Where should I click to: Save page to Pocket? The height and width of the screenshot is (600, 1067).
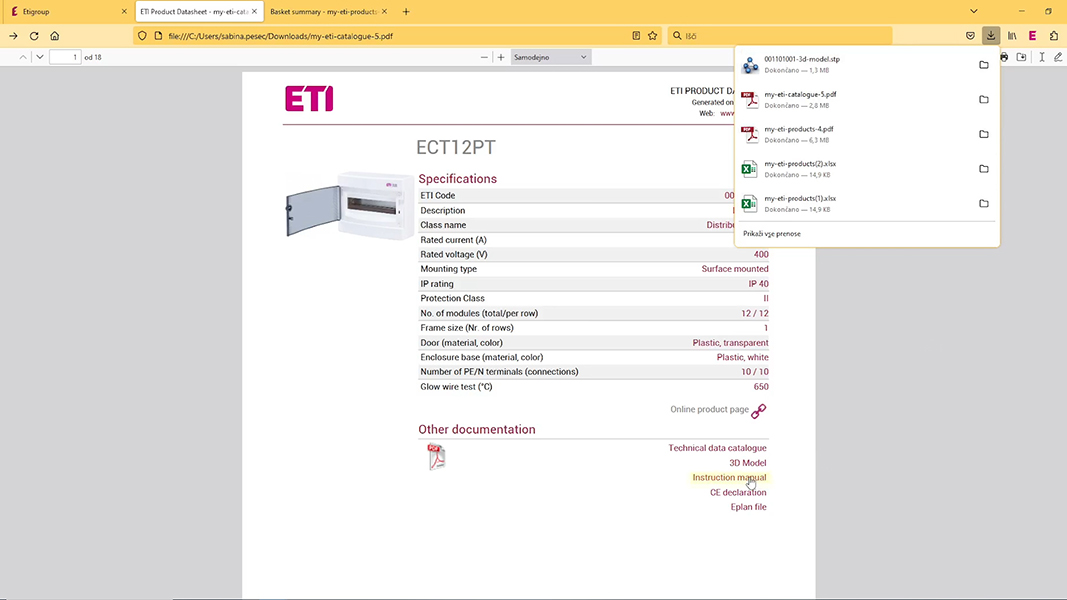click(x=969, y=35)
